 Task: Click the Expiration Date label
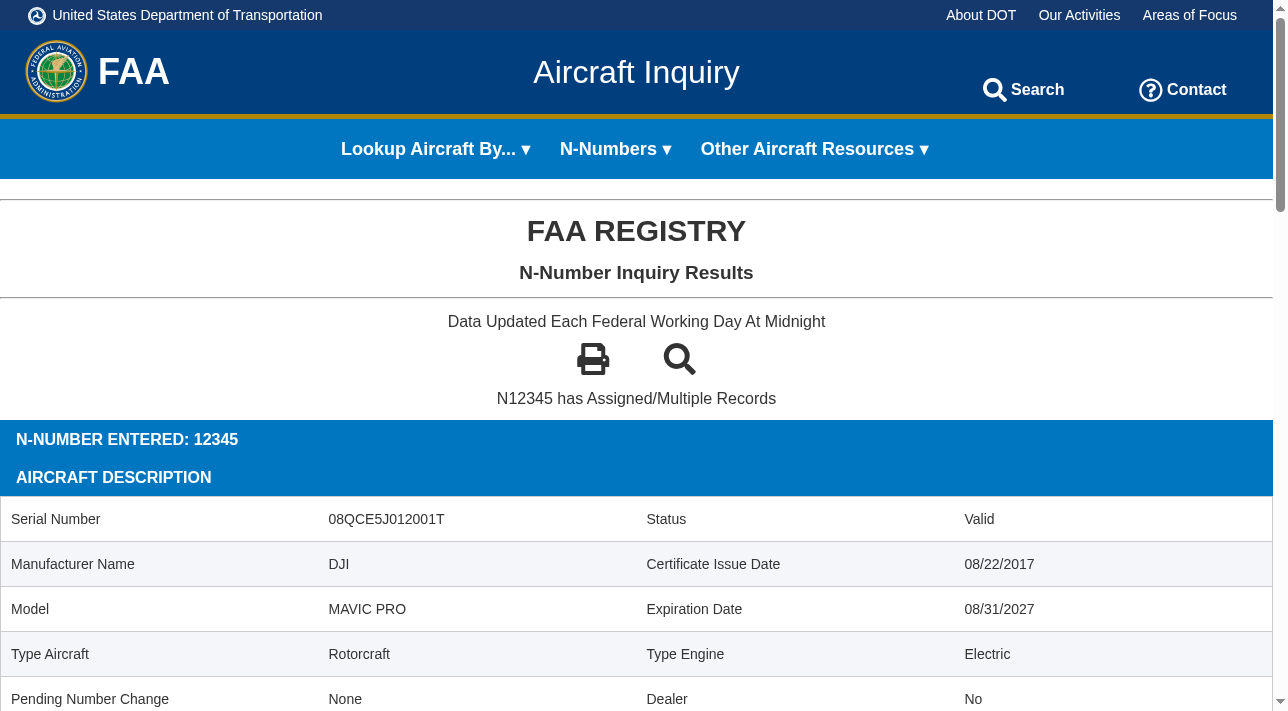click(694, 609)
